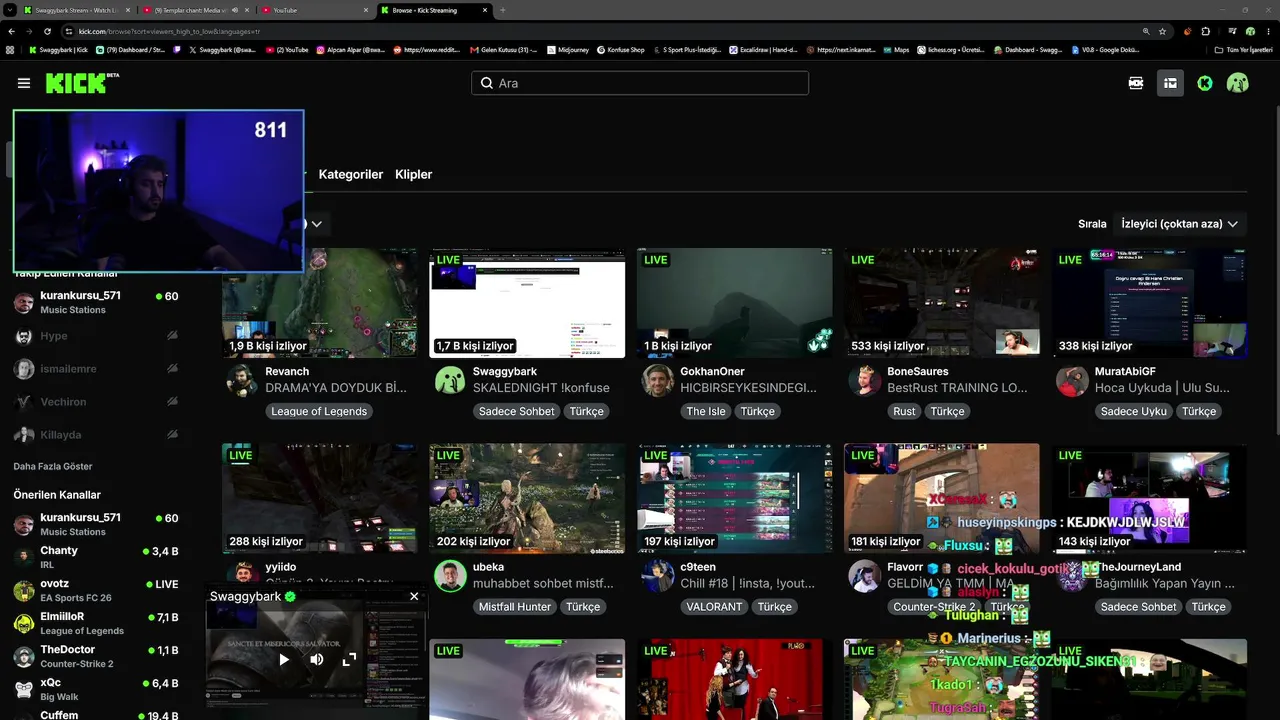This screenshot has height=720, width=1280.
Task: Open a new browser tab
Action: (502, 10)
